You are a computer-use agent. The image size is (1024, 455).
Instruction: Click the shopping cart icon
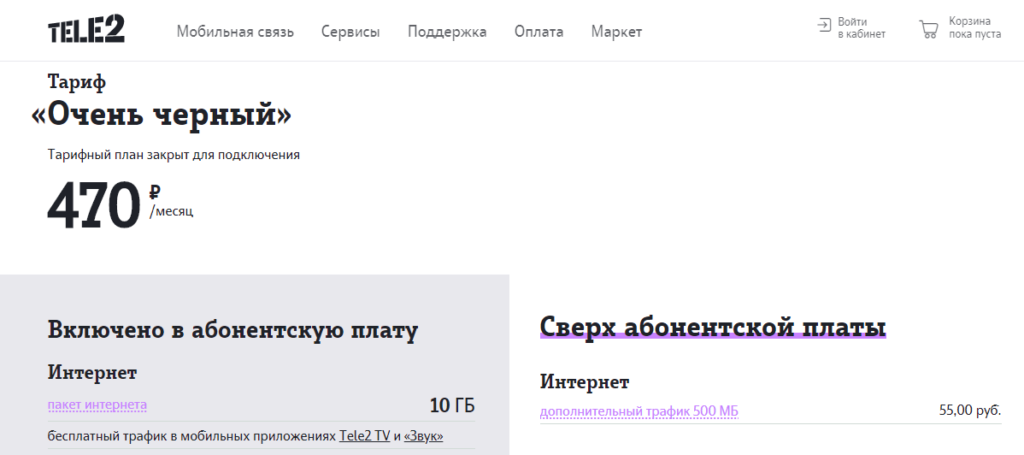tap(929, 28)
